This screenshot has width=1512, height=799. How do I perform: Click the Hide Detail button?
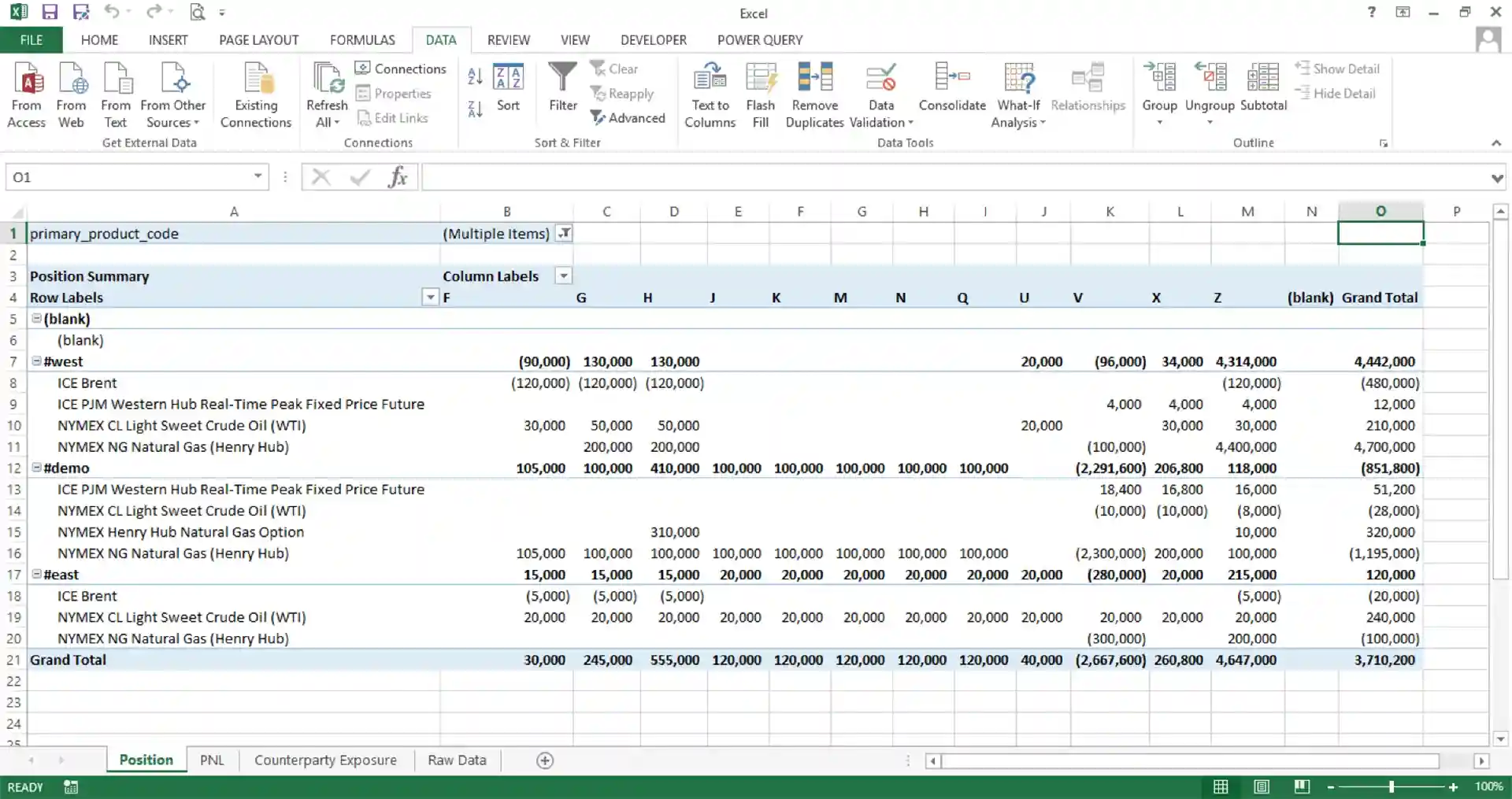click(x=1336, y=93)
